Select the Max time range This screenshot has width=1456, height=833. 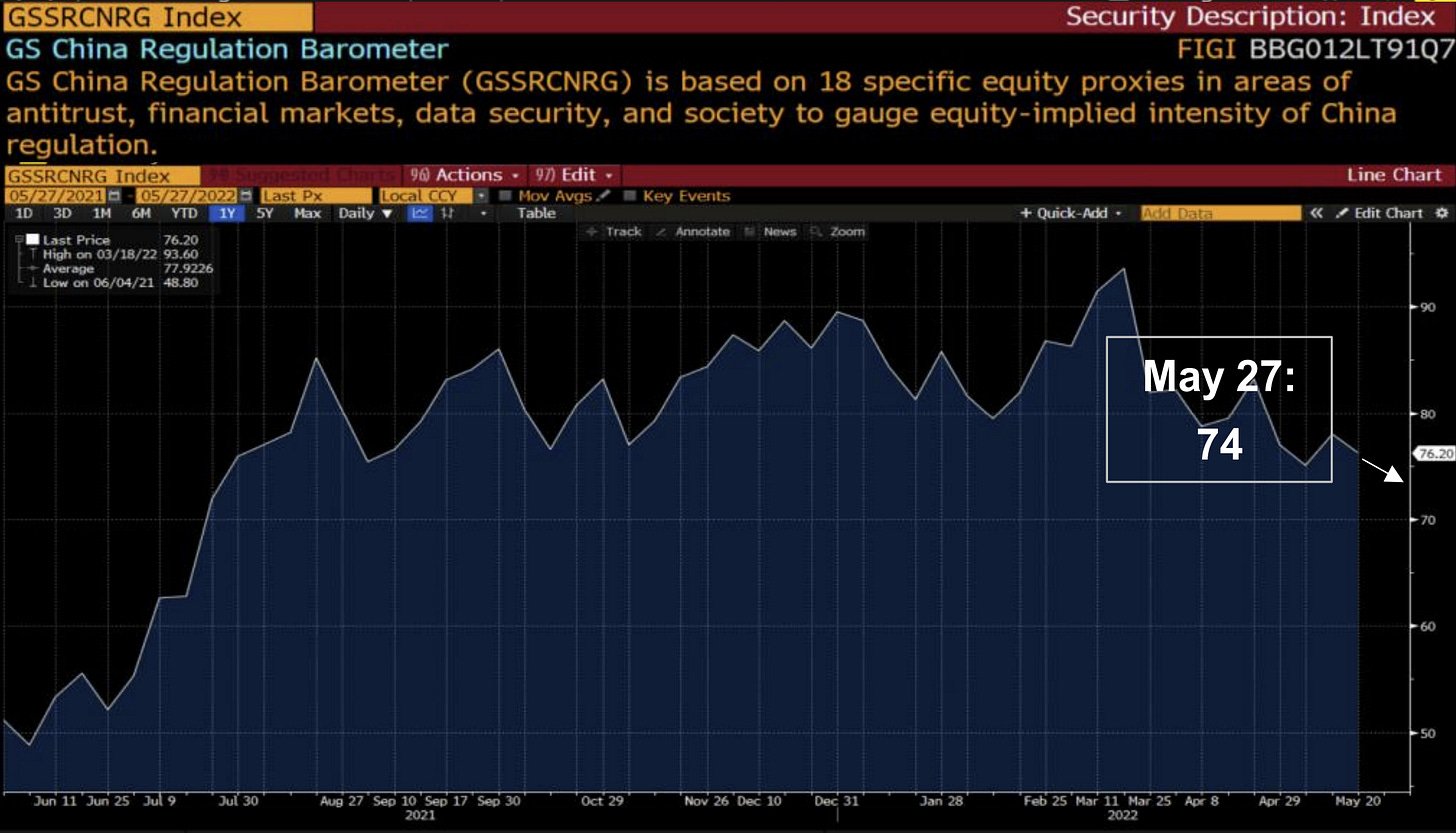tap(307, 213)
